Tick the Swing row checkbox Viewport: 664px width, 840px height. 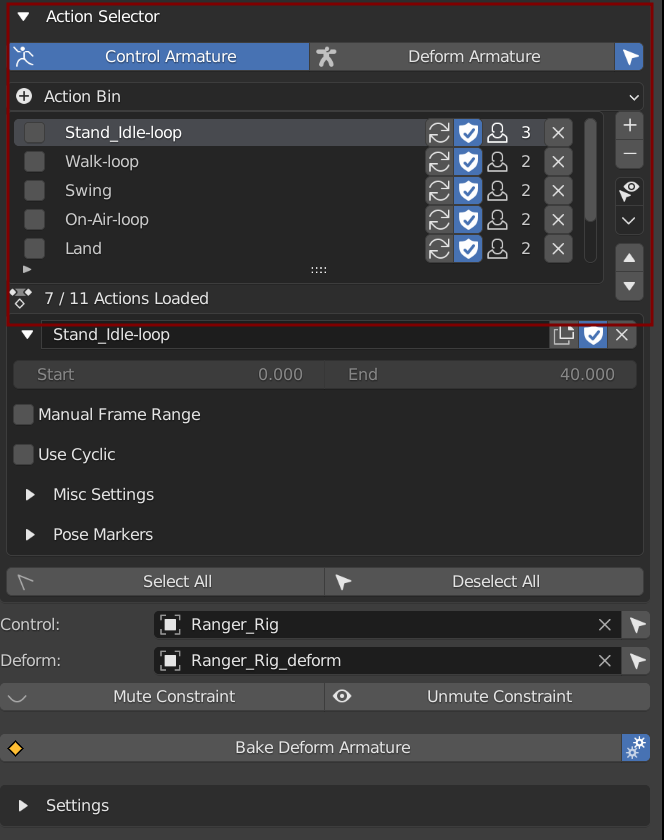tap(35, 190)
